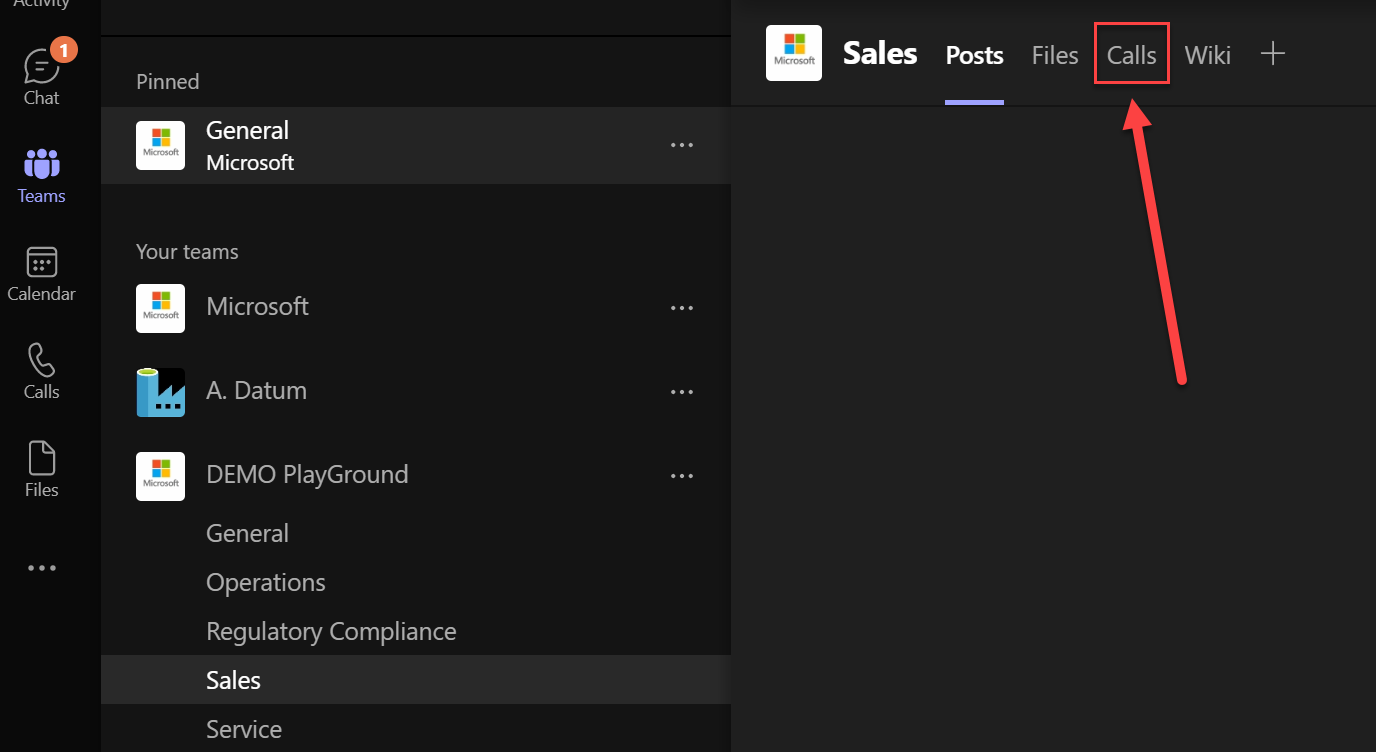Viewport: 1376px width, 752px height.
Task: Open Files from the left sidebar
Action: click(41, 469)
